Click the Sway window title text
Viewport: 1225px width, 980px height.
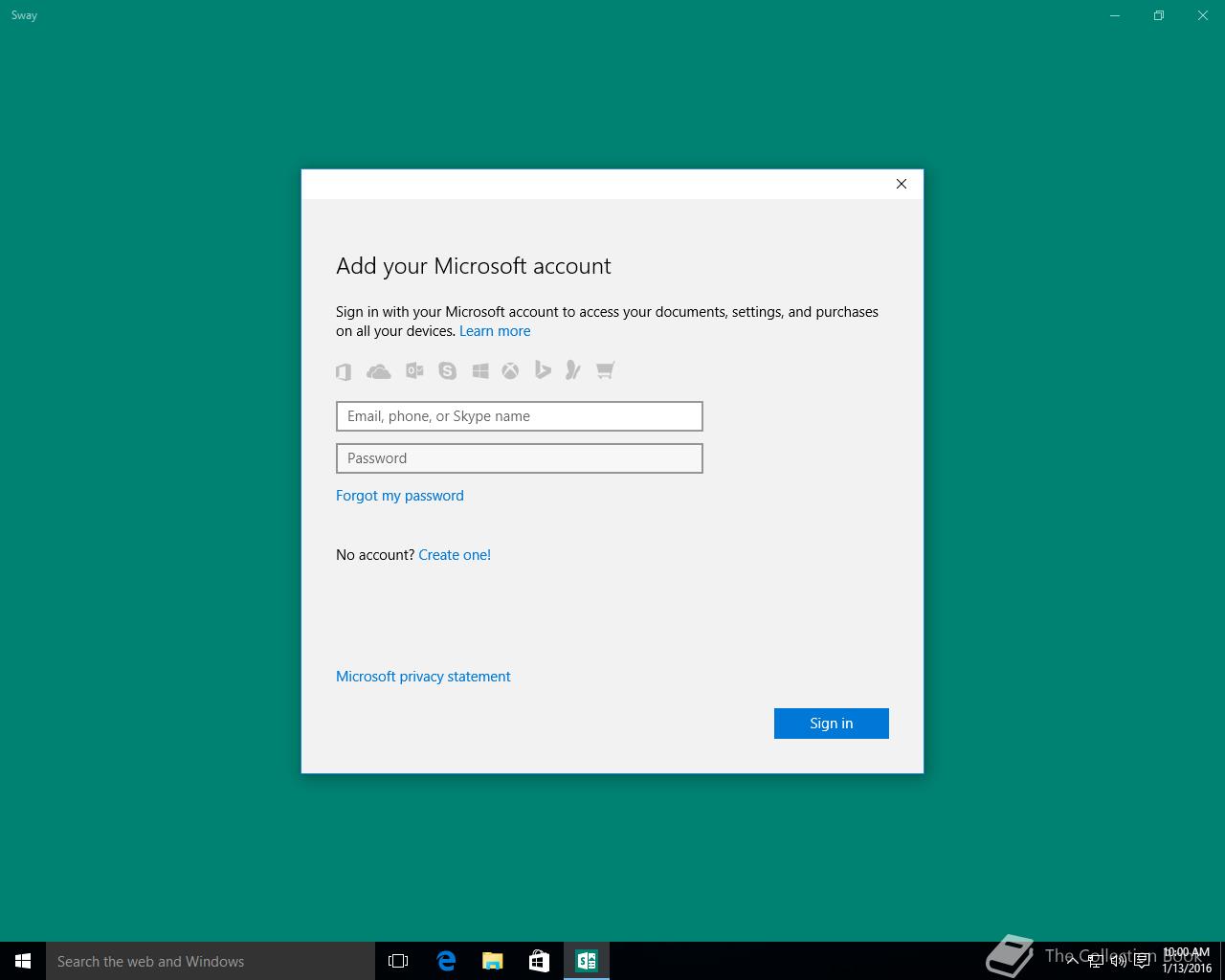(24, 15)
